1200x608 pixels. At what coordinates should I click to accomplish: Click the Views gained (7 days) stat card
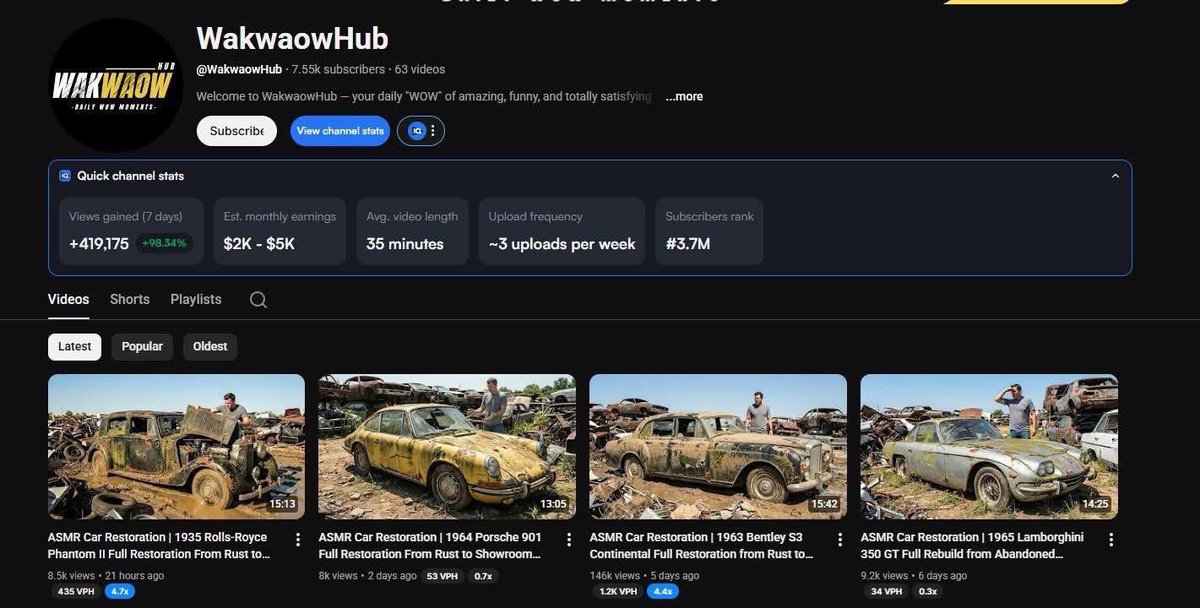pyautogui.click(x=131, y=231)
